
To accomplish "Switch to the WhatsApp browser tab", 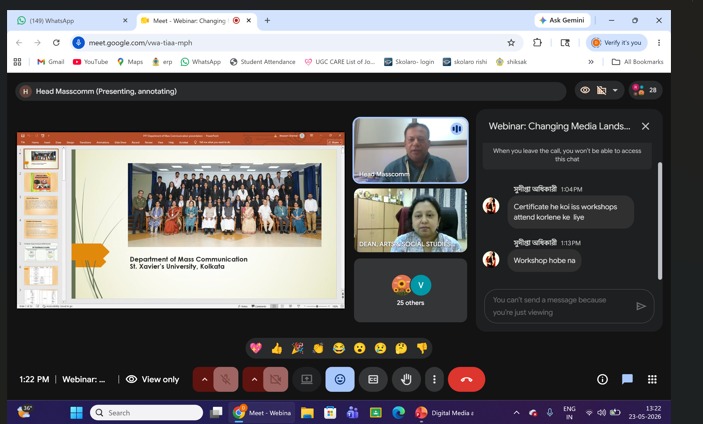I will pyautogui.click(x=73, y=21).
